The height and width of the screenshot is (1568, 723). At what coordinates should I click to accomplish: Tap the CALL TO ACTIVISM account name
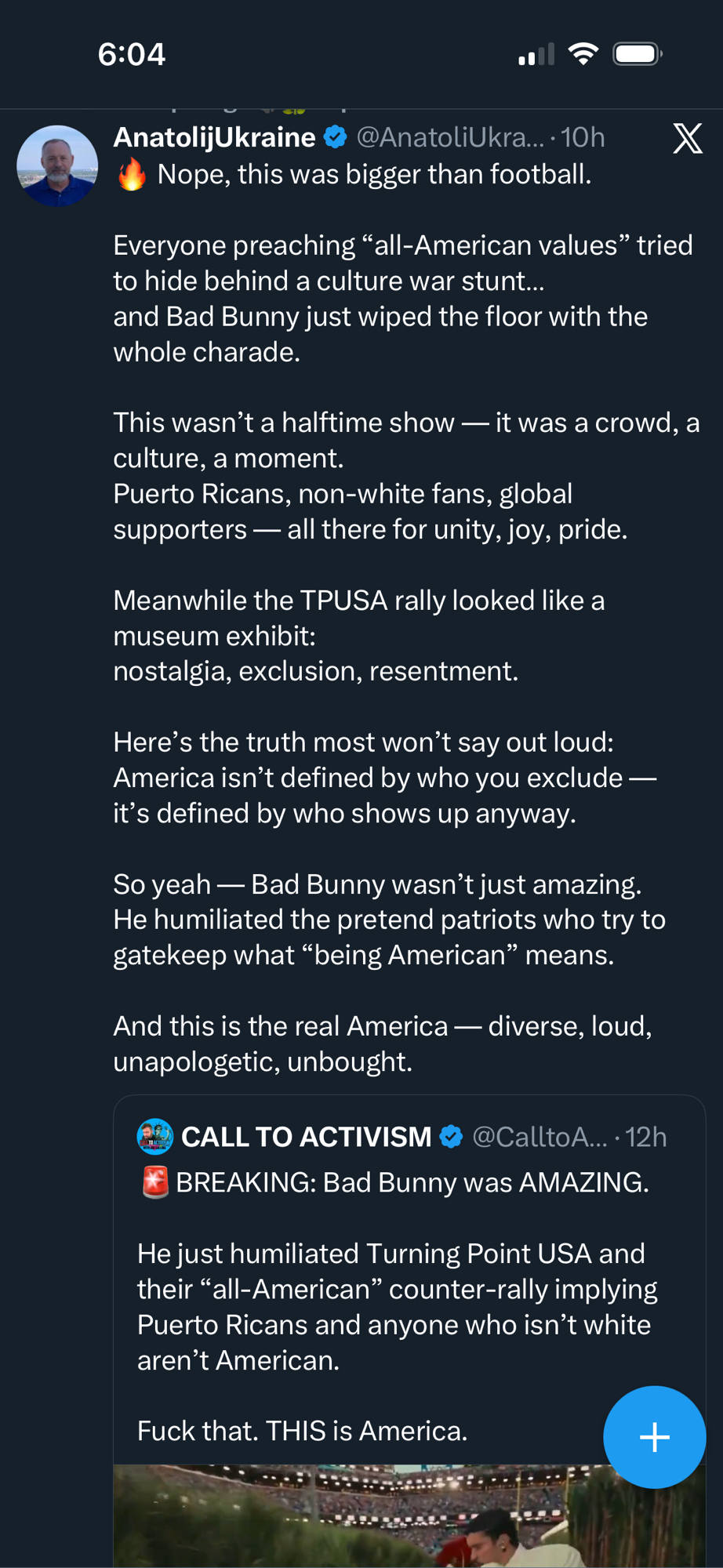click(x=306, y=1137)
